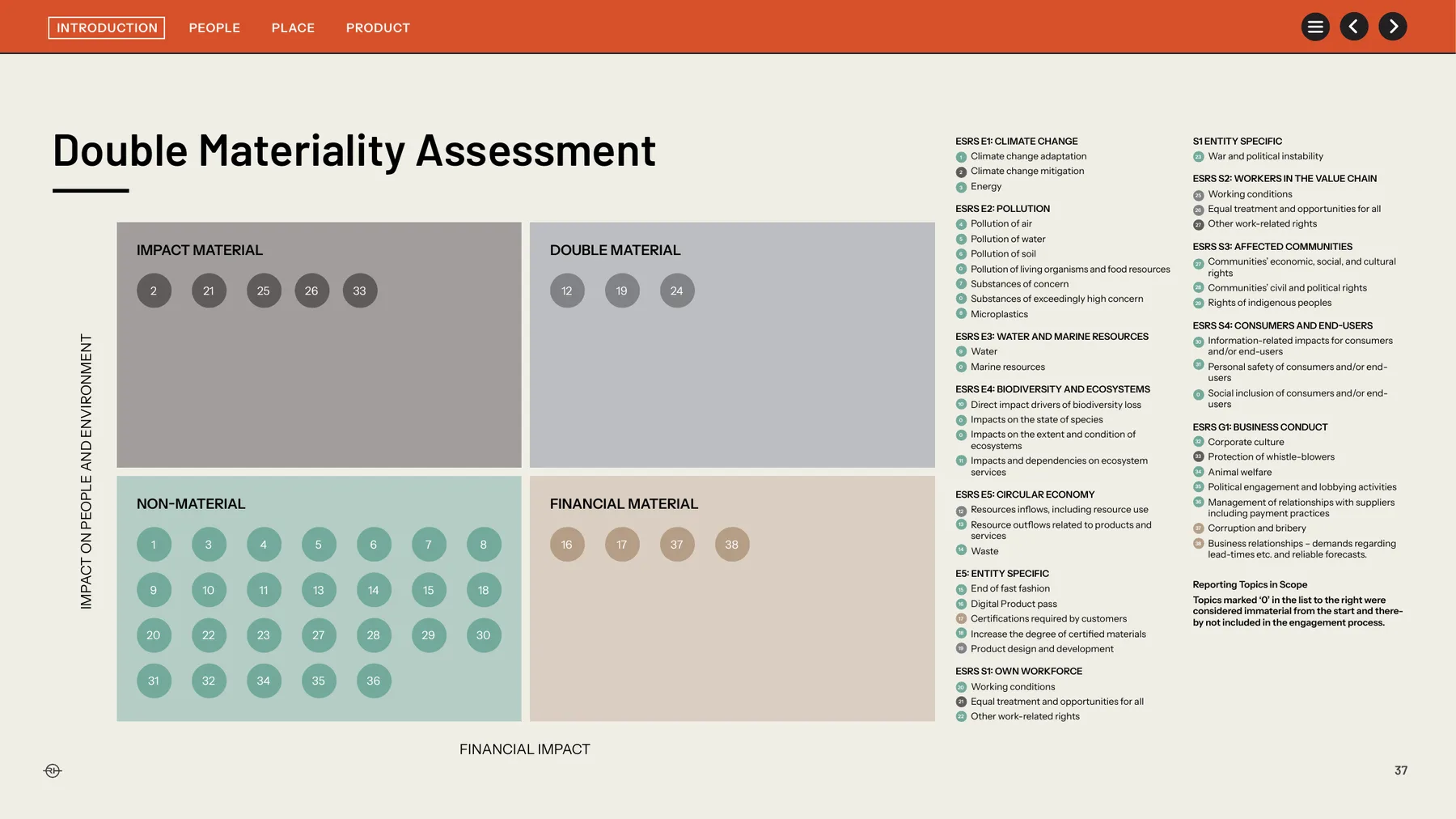
Task: Click the Impact Material quadrant heading
Action: point(200,250)
